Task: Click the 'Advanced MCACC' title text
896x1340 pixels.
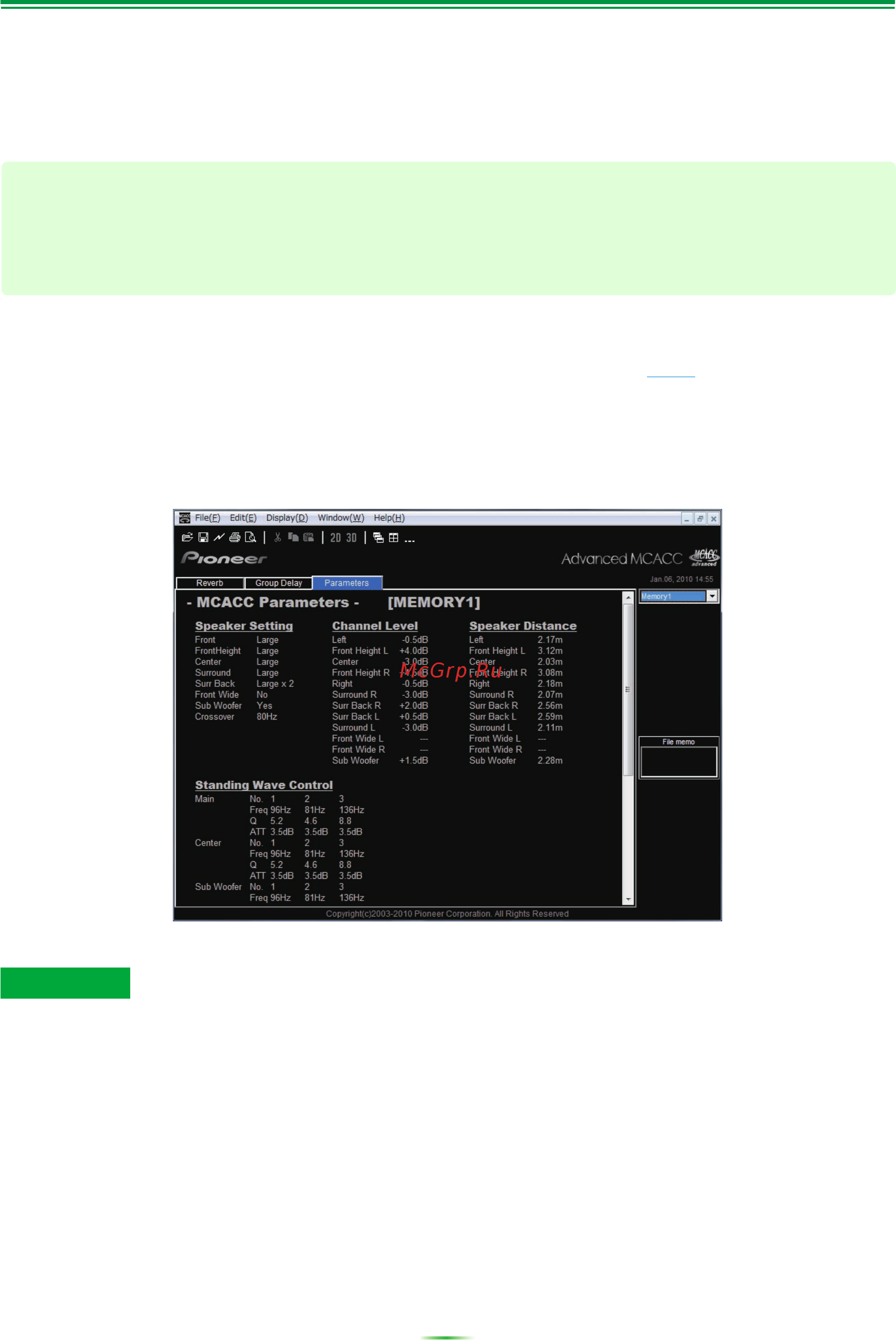Action: pyautogui.click(x=622, y=558)
